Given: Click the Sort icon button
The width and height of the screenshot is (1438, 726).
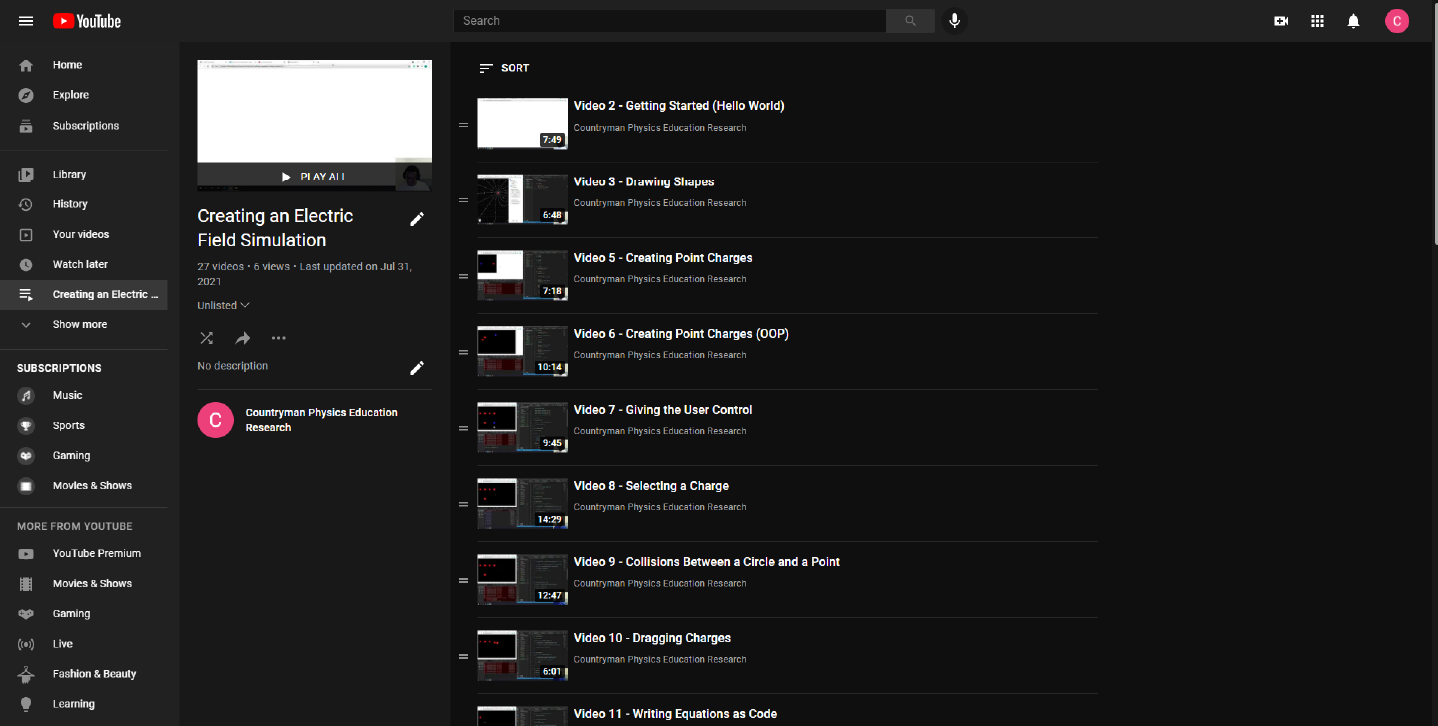Looking at the screenshot, I should point(504,68).
